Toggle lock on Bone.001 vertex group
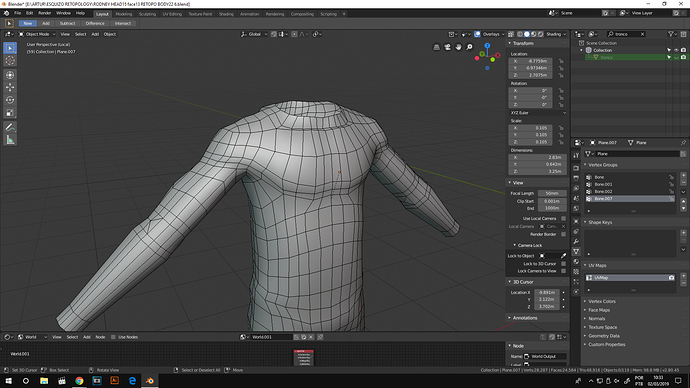 (672, 184)
